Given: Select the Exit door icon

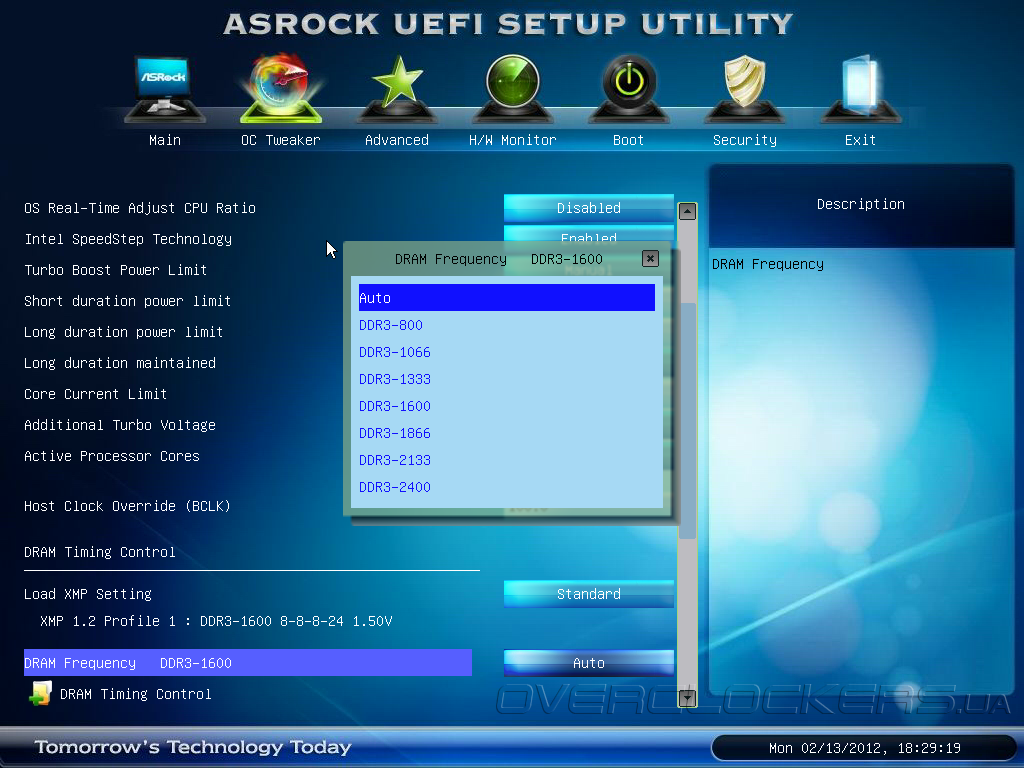Looking at the screenshot, I should click(861, 89).
